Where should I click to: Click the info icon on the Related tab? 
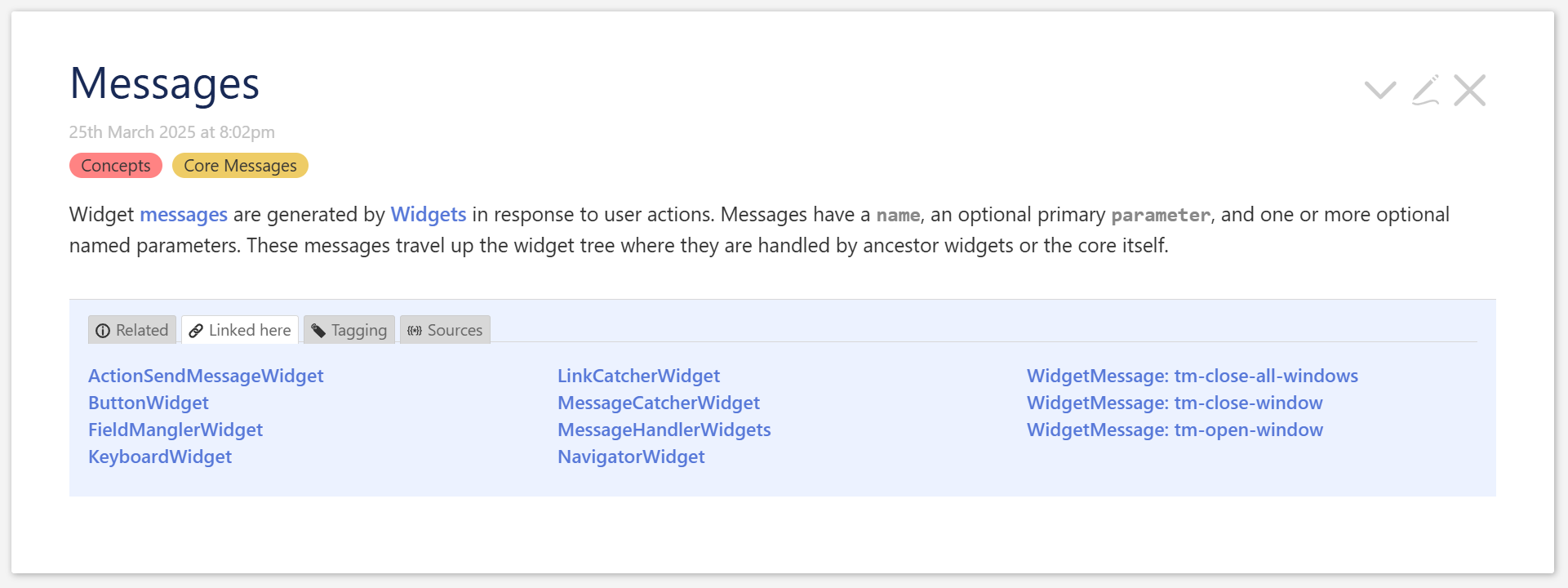pos(103,331)
